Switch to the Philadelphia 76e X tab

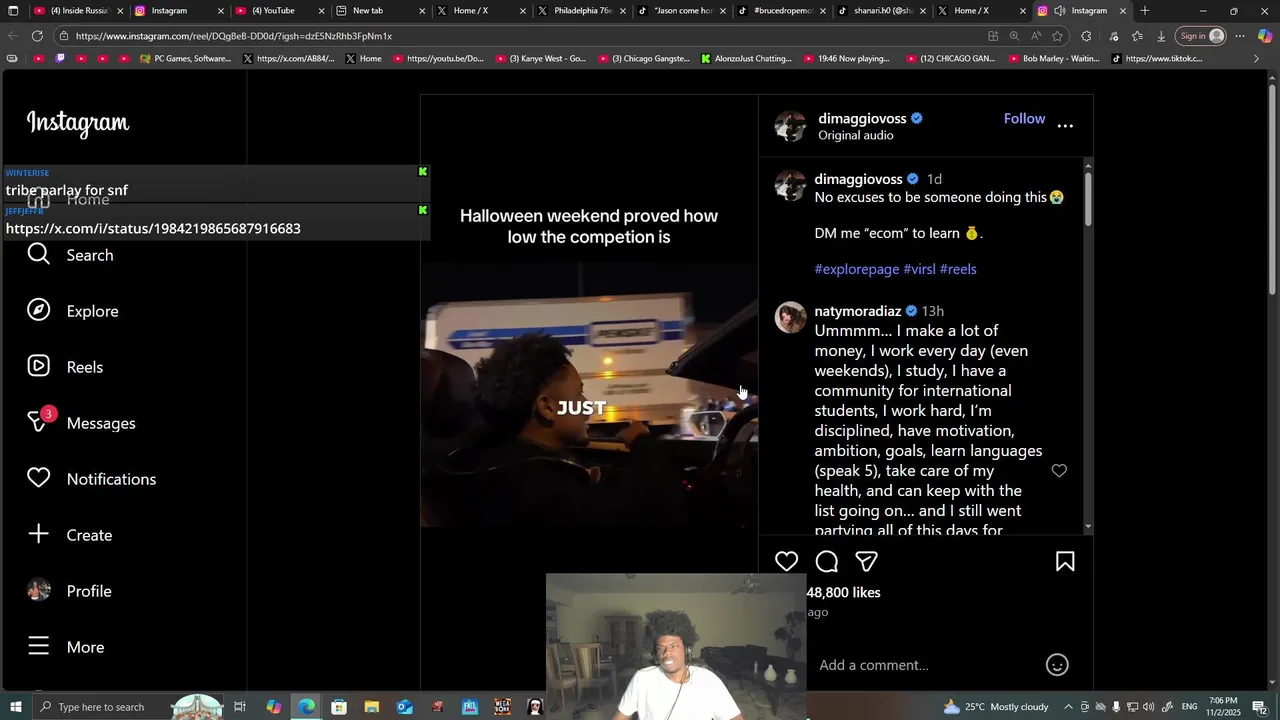[x=579, y=11]
